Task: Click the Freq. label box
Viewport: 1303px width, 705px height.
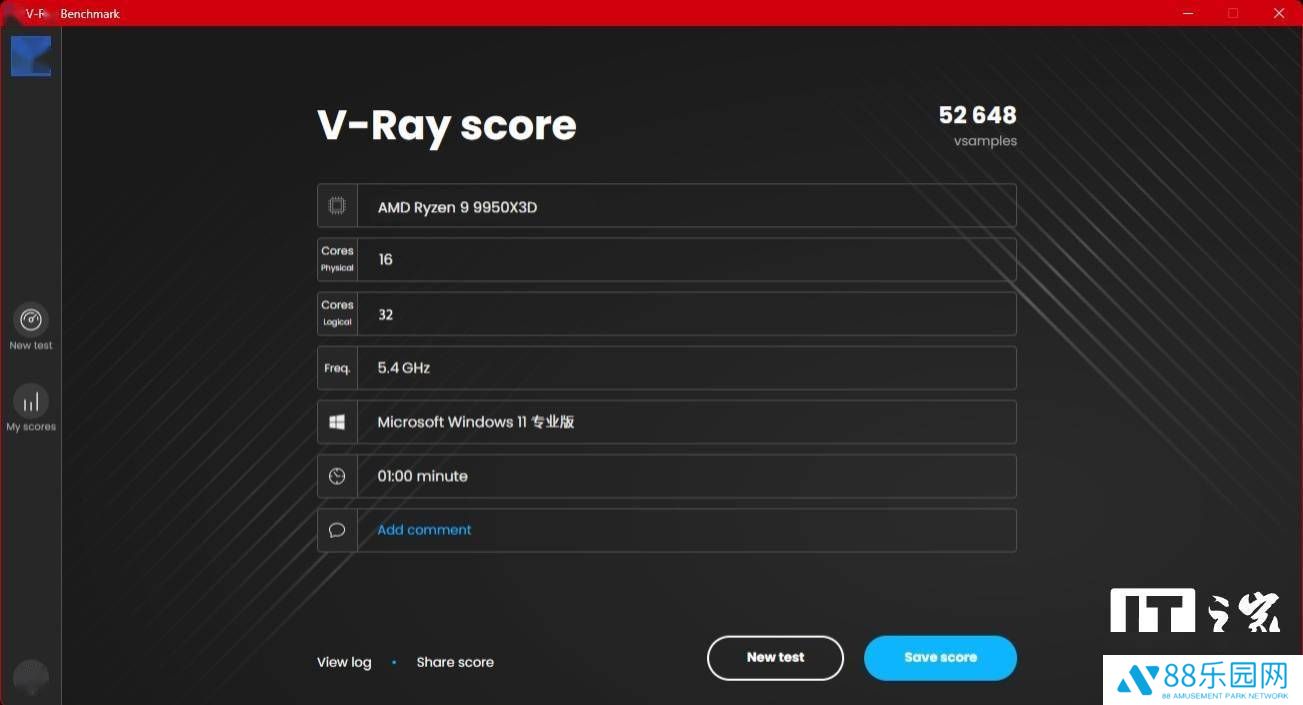Action: click(337, 368)
